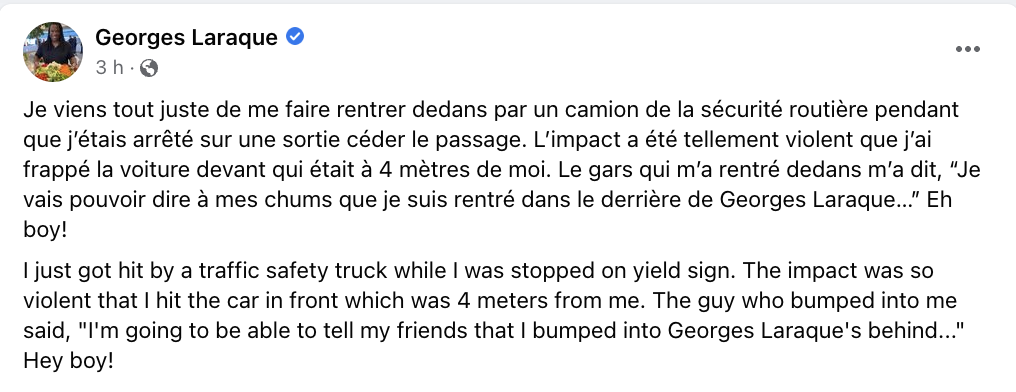Click the blue verified badge beside the name
1016x392 pixels.
295,37
